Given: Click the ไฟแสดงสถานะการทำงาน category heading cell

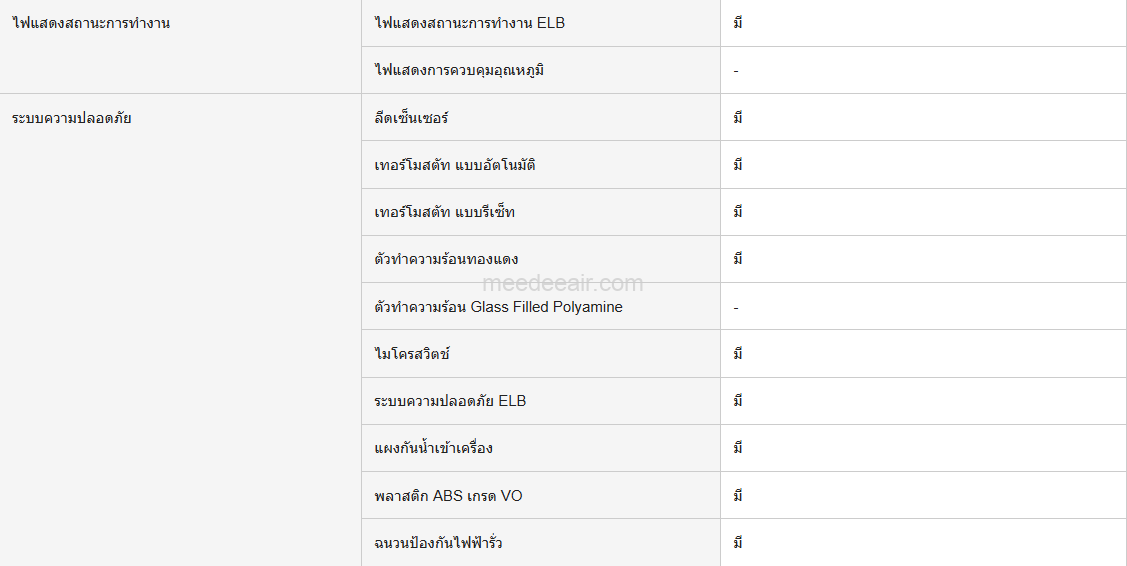Looking at the screenshot, I should (x=91, y=23).
